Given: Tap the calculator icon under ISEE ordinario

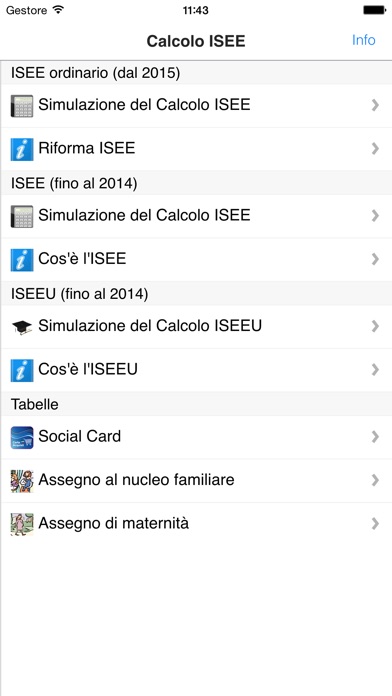Looking at the screenshot, I should point(22,106).
